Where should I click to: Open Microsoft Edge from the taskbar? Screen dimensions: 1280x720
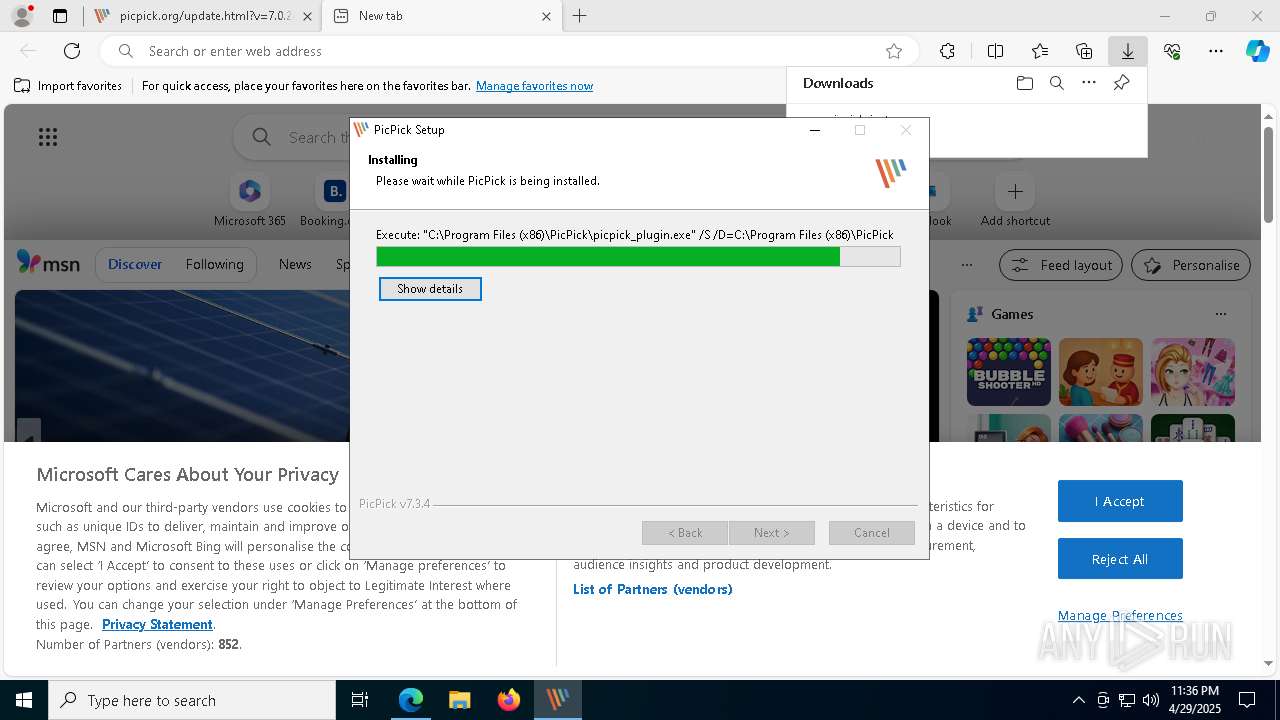point(410,700)
